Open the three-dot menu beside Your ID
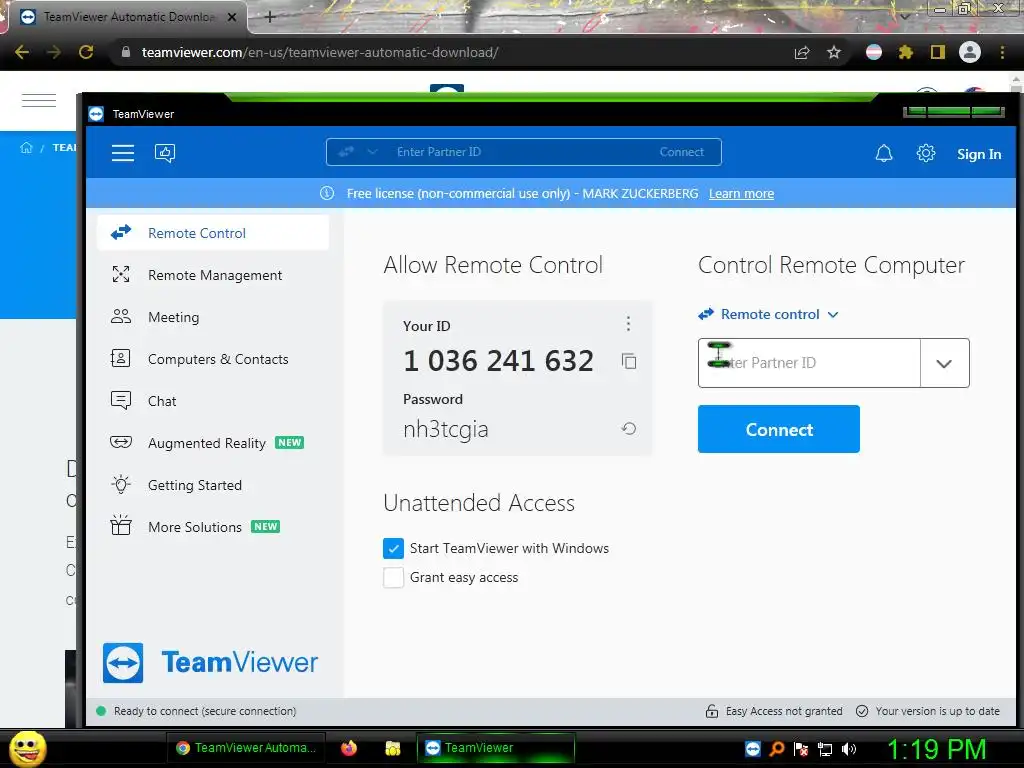The width and height of the screenshot is (1024, 768). click(628, 323)
